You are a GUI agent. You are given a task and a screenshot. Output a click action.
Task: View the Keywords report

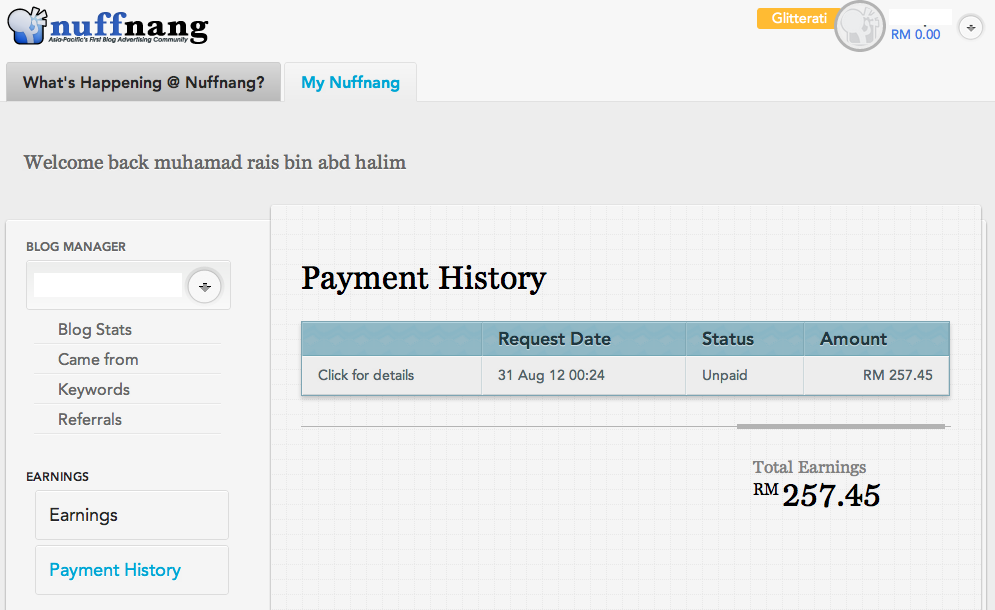pos(94,389)
